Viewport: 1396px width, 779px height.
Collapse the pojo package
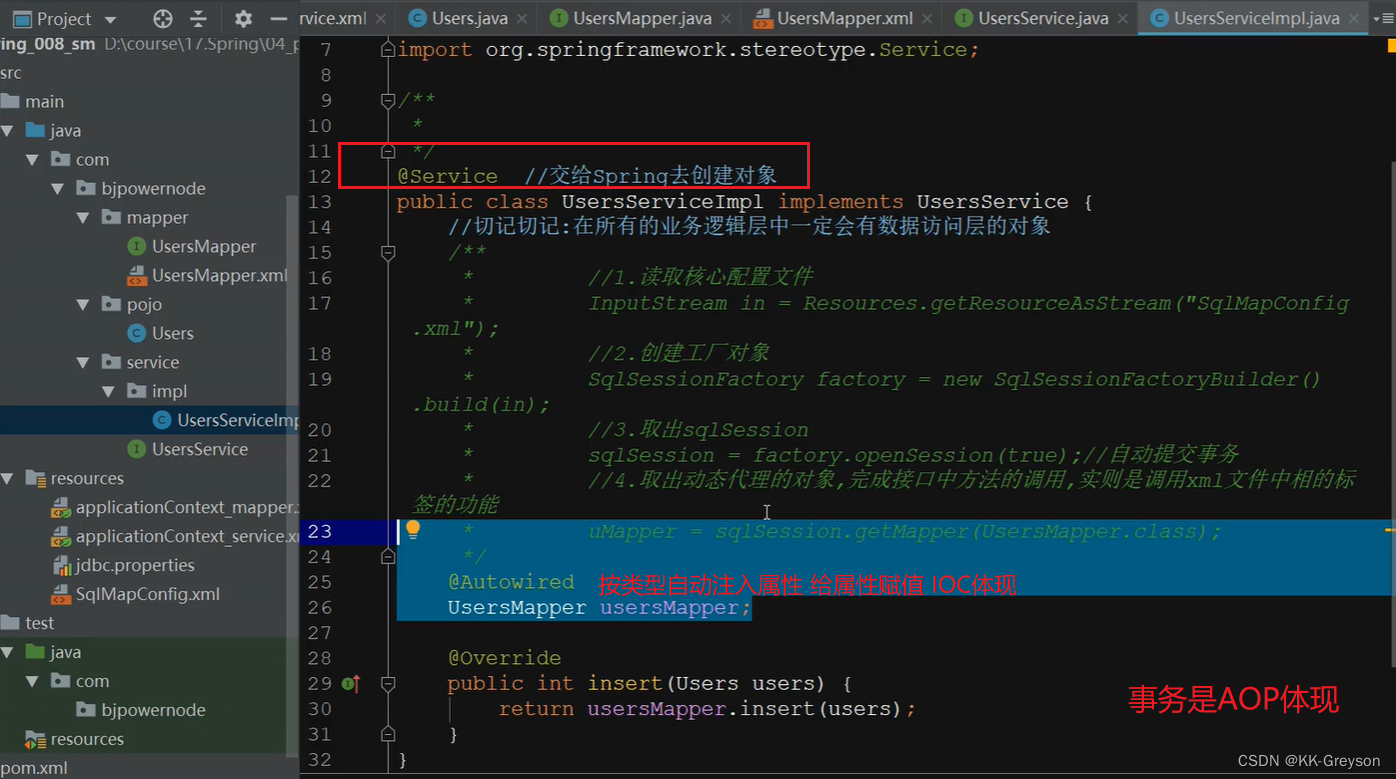[84, 305]
